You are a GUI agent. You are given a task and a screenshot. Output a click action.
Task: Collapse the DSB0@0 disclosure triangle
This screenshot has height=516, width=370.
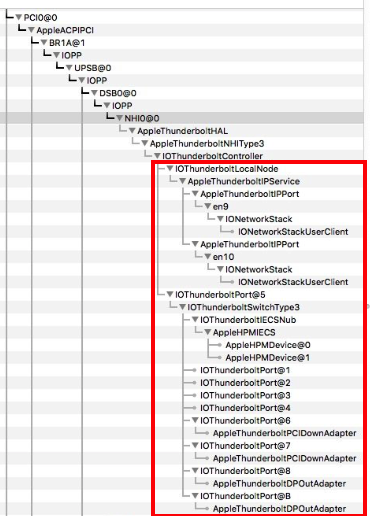(94, 93)
